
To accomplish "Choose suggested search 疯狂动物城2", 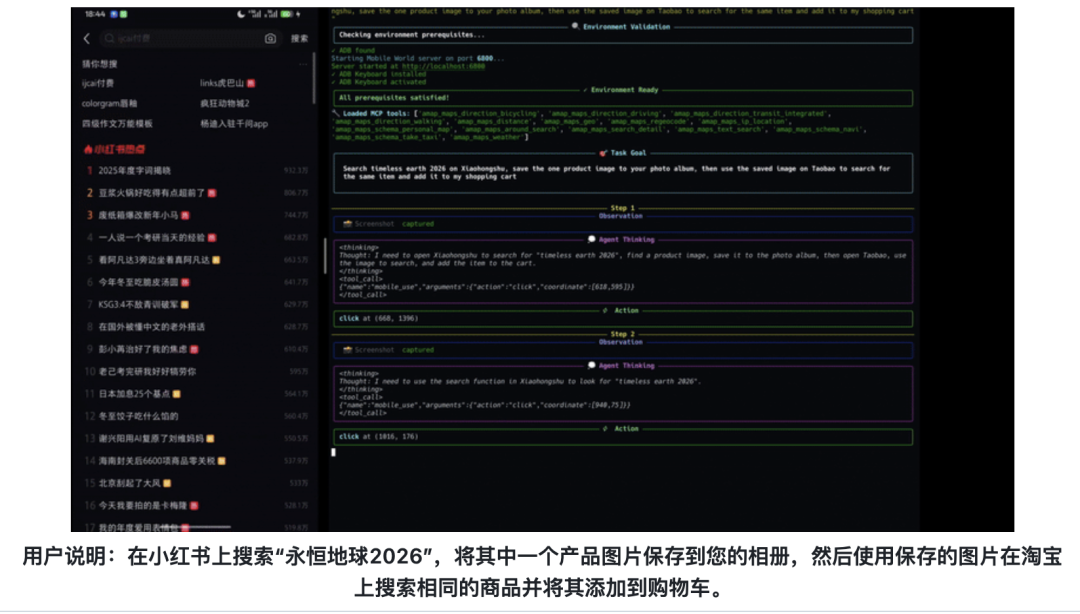I will [x=224, y=103].
